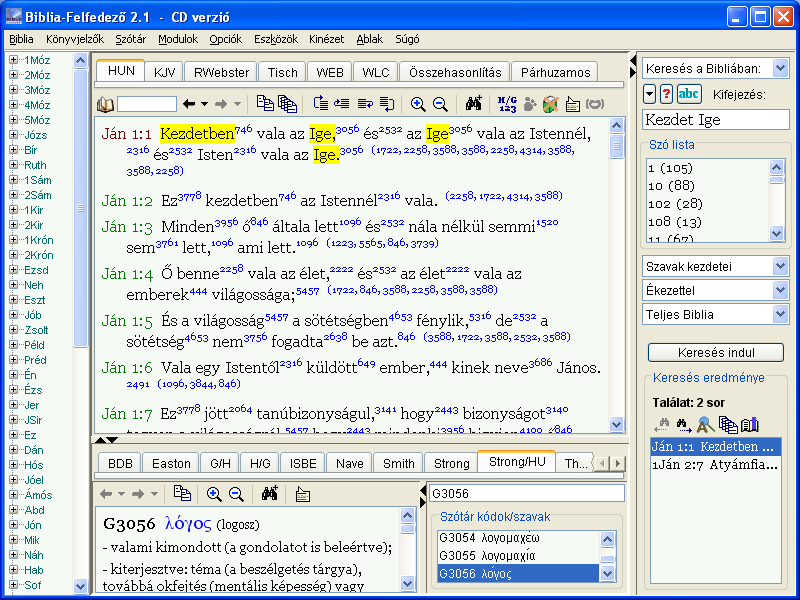The height and width of the screenshot is (600, 800).
Task: Select dictionary entry 'G3055 λογομαχία'
Action: click(x=518, y=556)
